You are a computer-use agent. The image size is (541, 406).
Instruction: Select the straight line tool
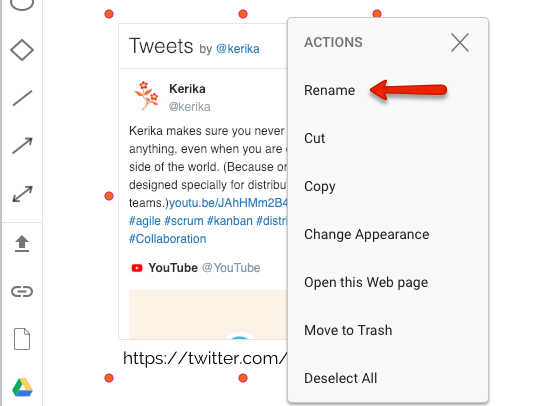click(x=22, y=98)
